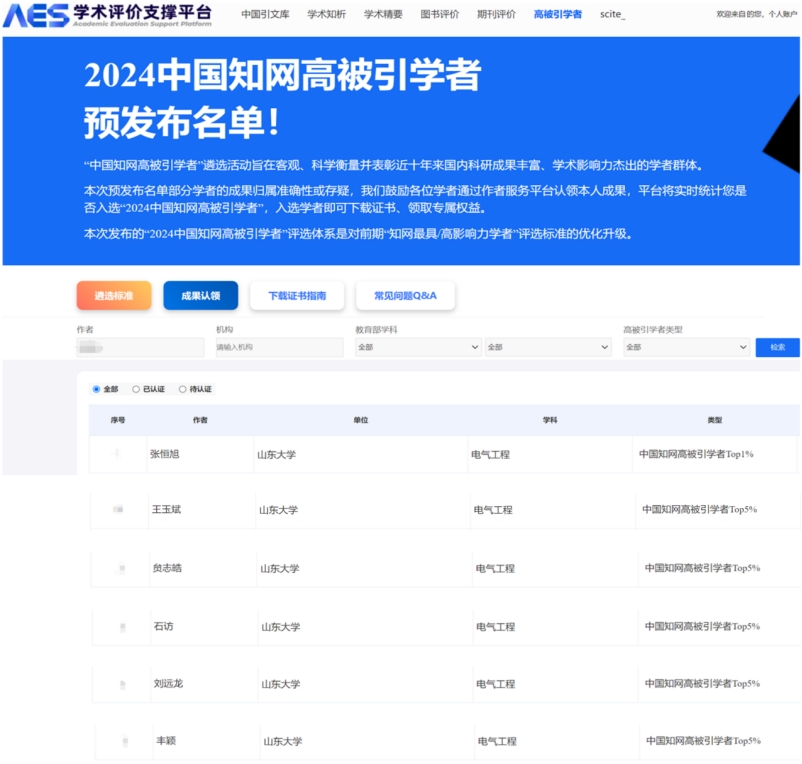The height and width of the screenshot is (764, 802).
Task: Select the 全部 radio button
Action: coord(97,389)
